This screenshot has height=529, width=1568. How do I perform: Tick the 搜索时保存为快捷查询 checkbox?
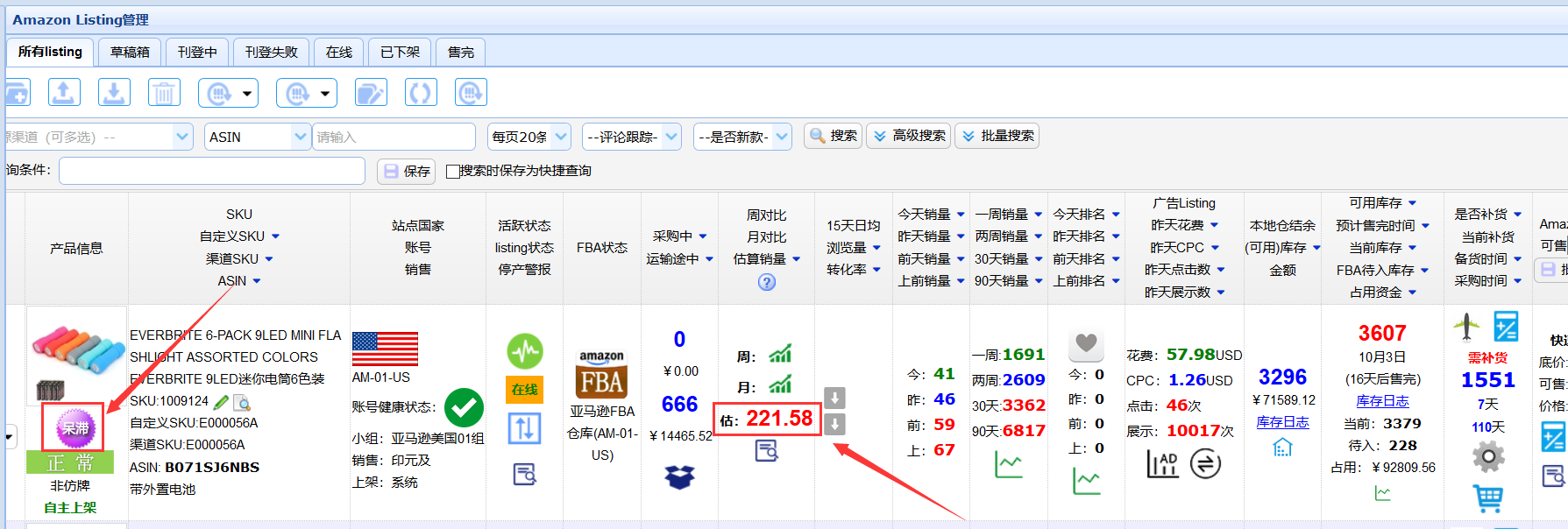(452, 172)
